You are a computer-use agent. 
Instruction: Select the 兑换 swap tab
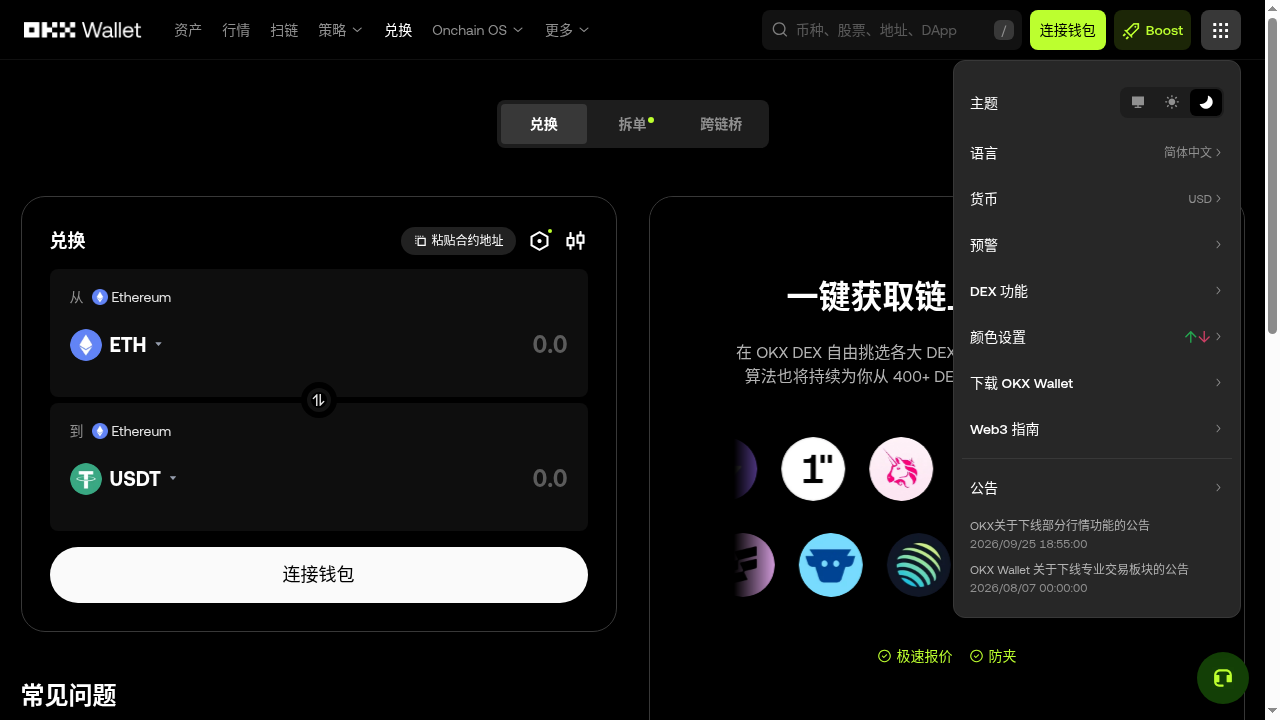click(544, 124)
